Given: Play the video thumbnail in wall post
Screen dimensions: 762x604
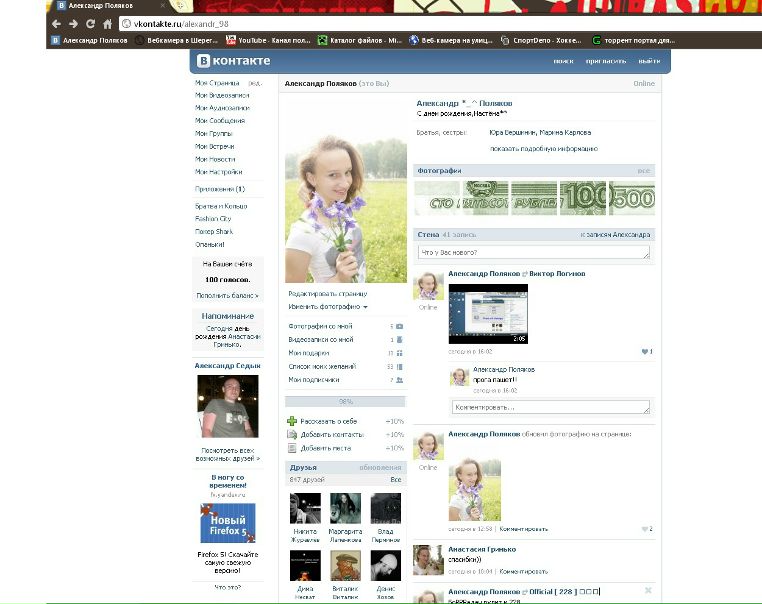Looking at the screenshot, I should click(x=488, y=314).
